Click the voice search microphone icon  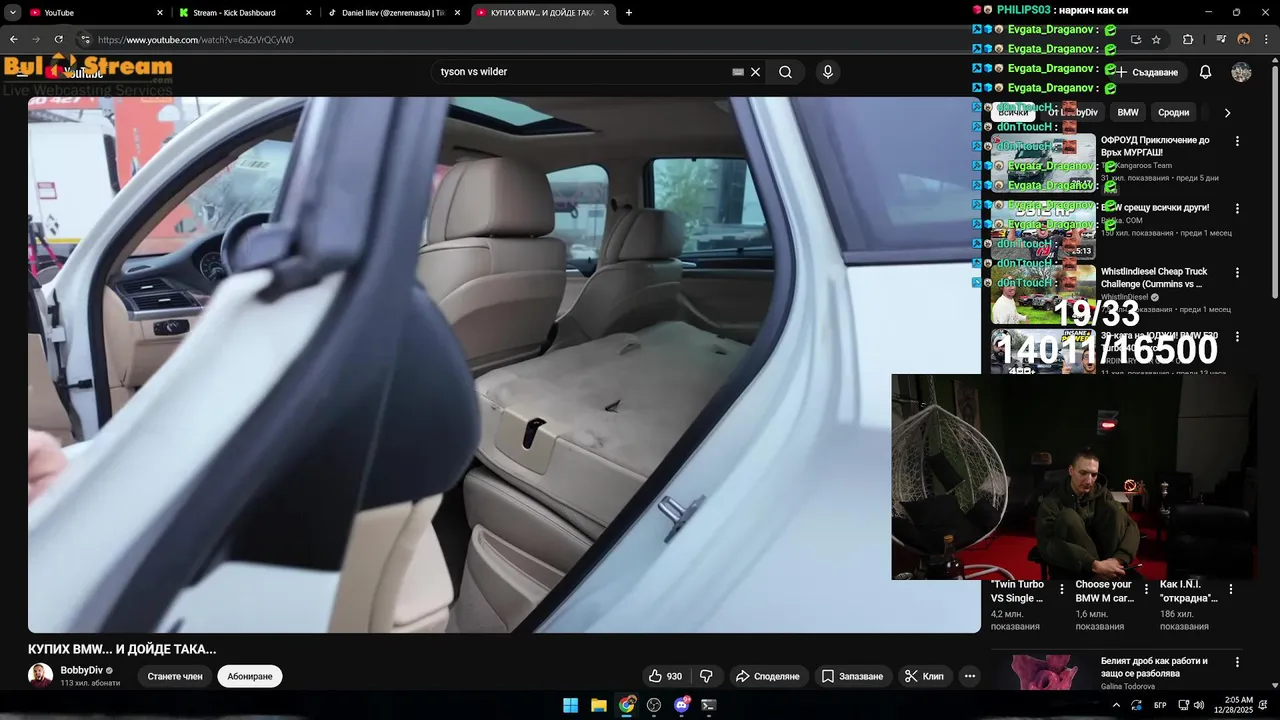click(827, 72)
